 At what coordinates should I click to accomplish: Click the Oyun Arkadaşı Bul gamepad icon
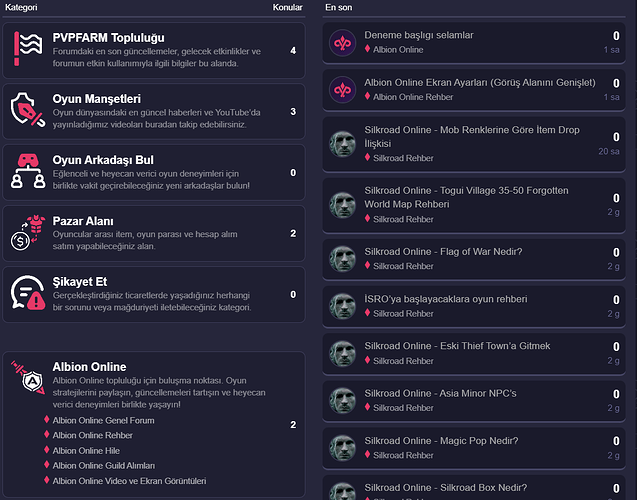28,171
